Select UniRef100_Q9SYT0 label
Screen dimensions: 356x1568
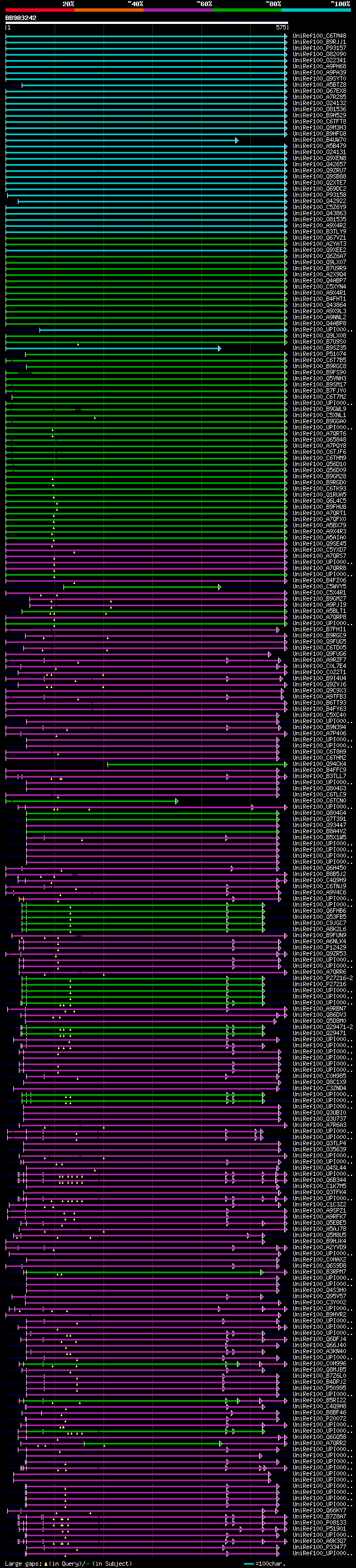coord(319,78)
